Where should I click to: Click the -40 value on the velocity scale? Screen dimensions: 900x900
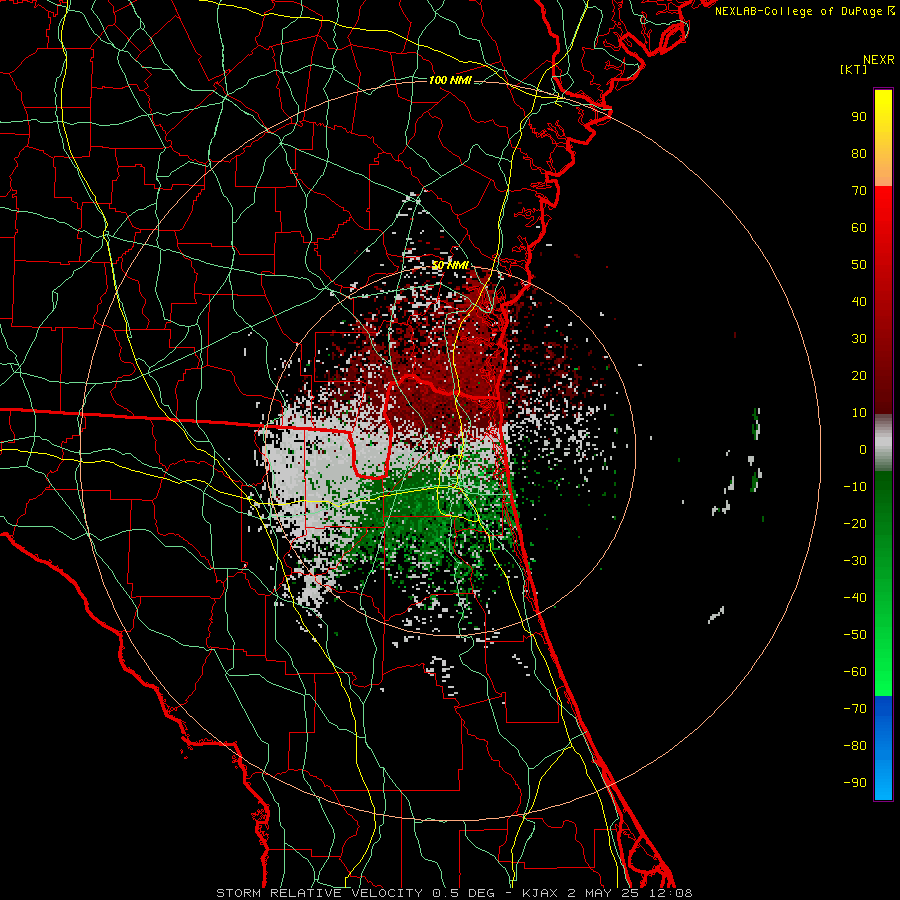855,598
